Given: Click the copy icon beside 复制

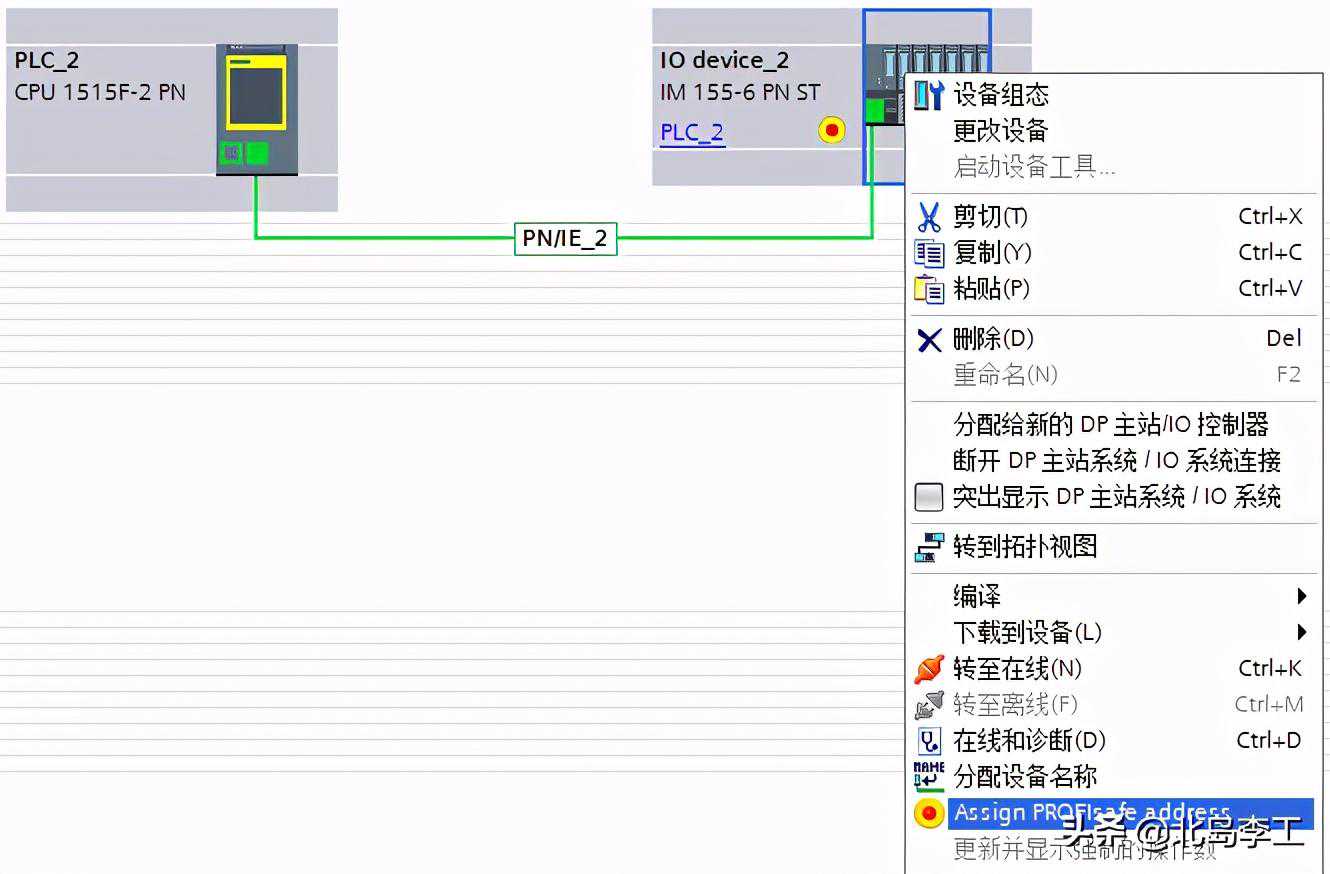Looking at the screenshot, I should [x=929, y=253].
